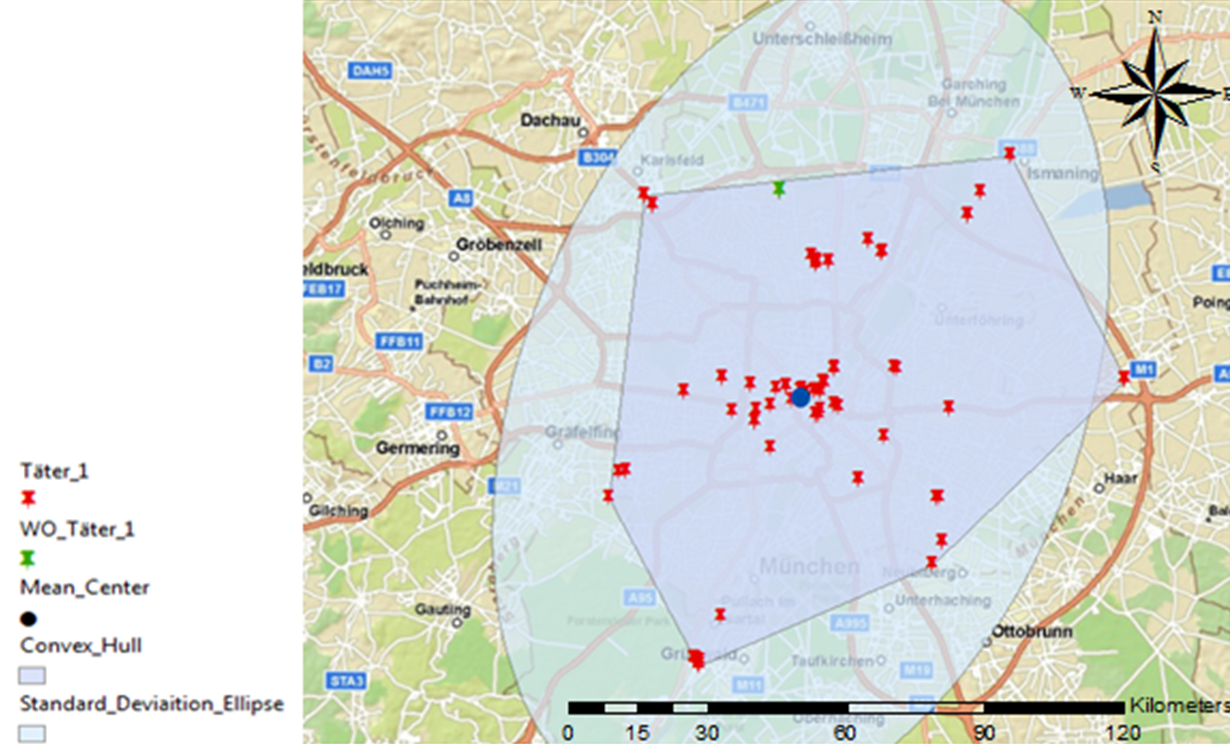Click the green residence pin on the map
The width and height of the screenshot is (1230, 744).
tap(780, 188)
